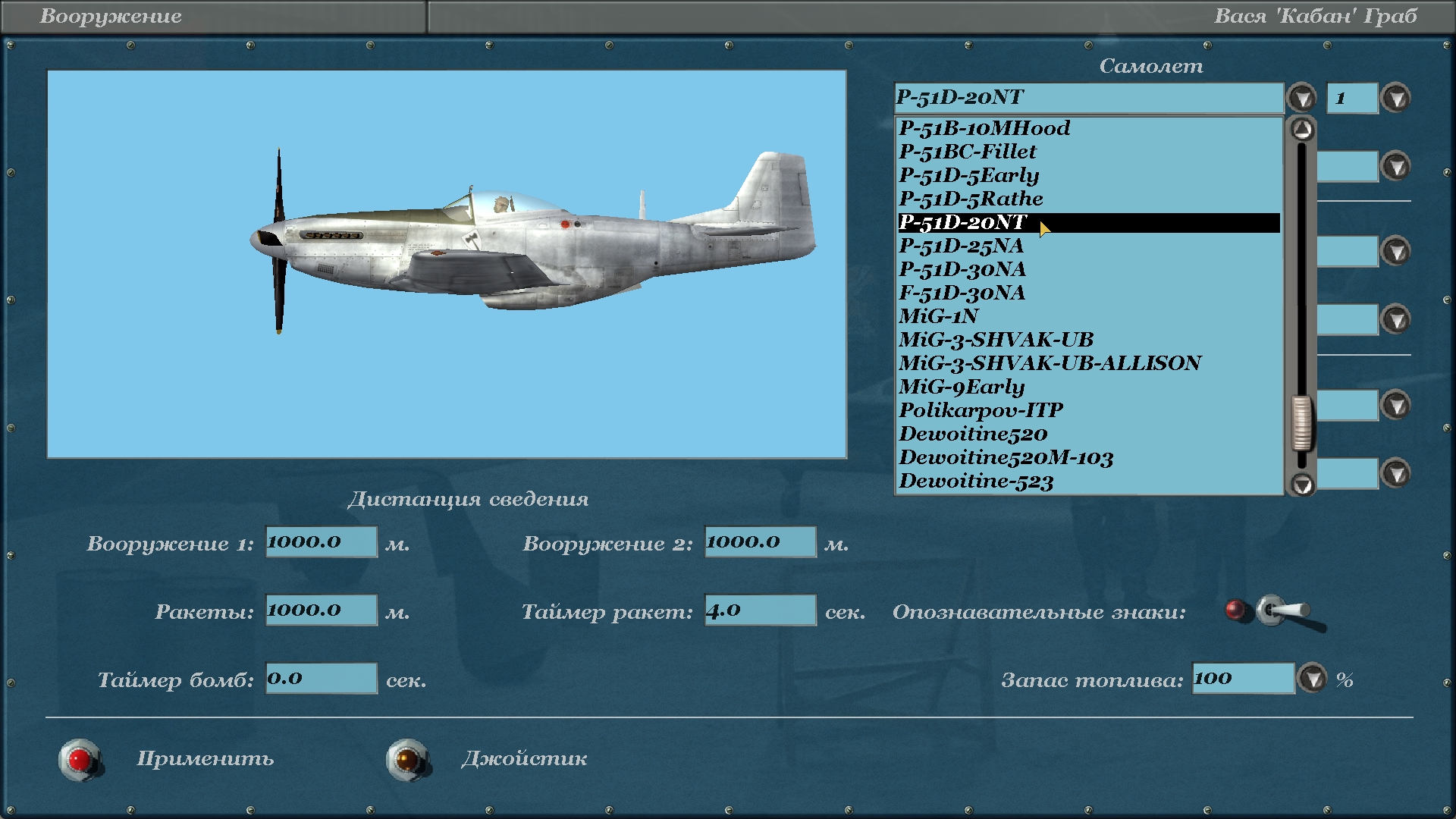Click the aircraft list scrollbar handle
Viewport: 1456px width, 819px height.
(x=1302, y=423)
